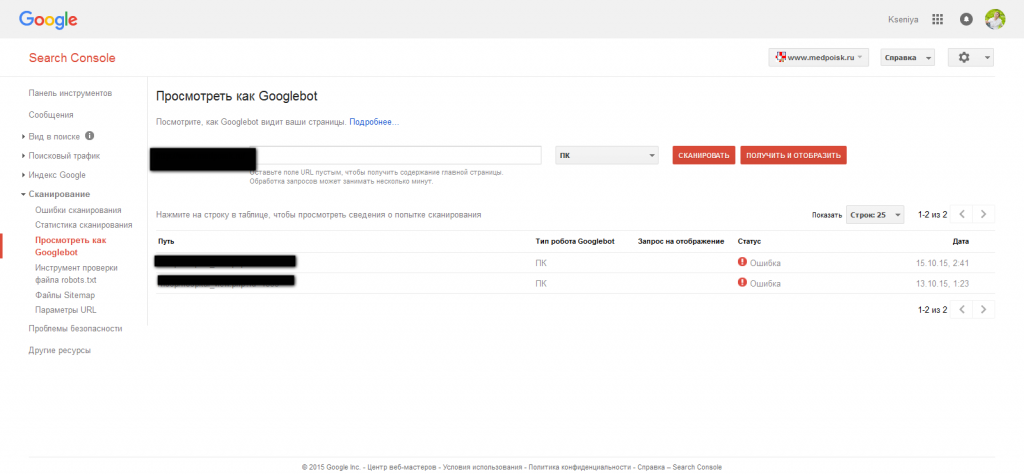Click Ошибка status in 15.10.15 row

(x=765, y=263)
